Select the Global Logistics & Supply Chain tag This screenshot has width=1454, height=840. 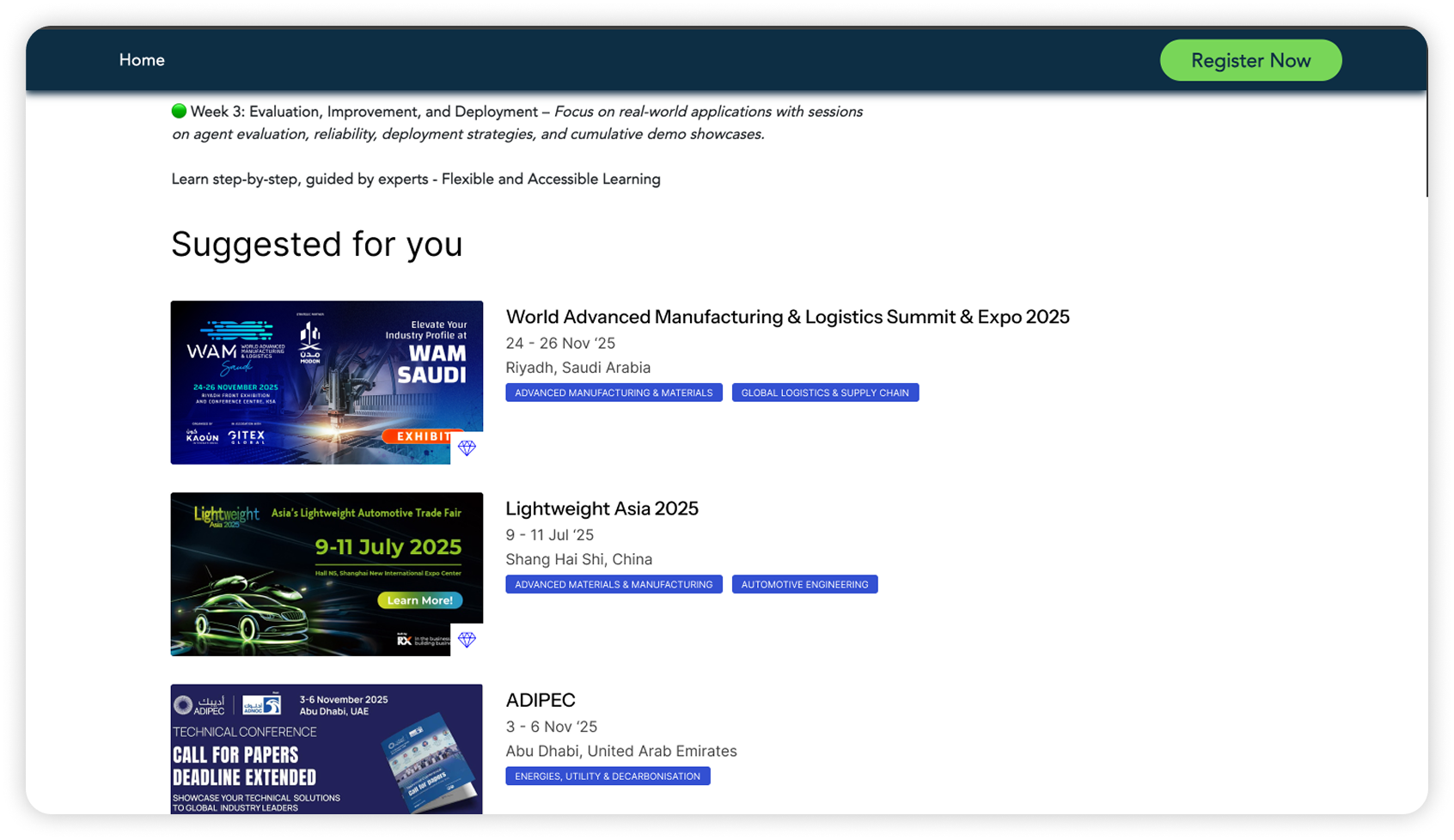click(825, 393)
